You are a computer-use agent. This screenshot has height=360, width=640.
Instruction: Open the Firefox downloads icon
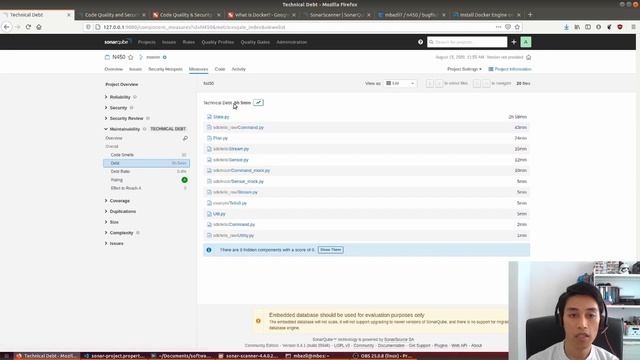pos(567,27)
